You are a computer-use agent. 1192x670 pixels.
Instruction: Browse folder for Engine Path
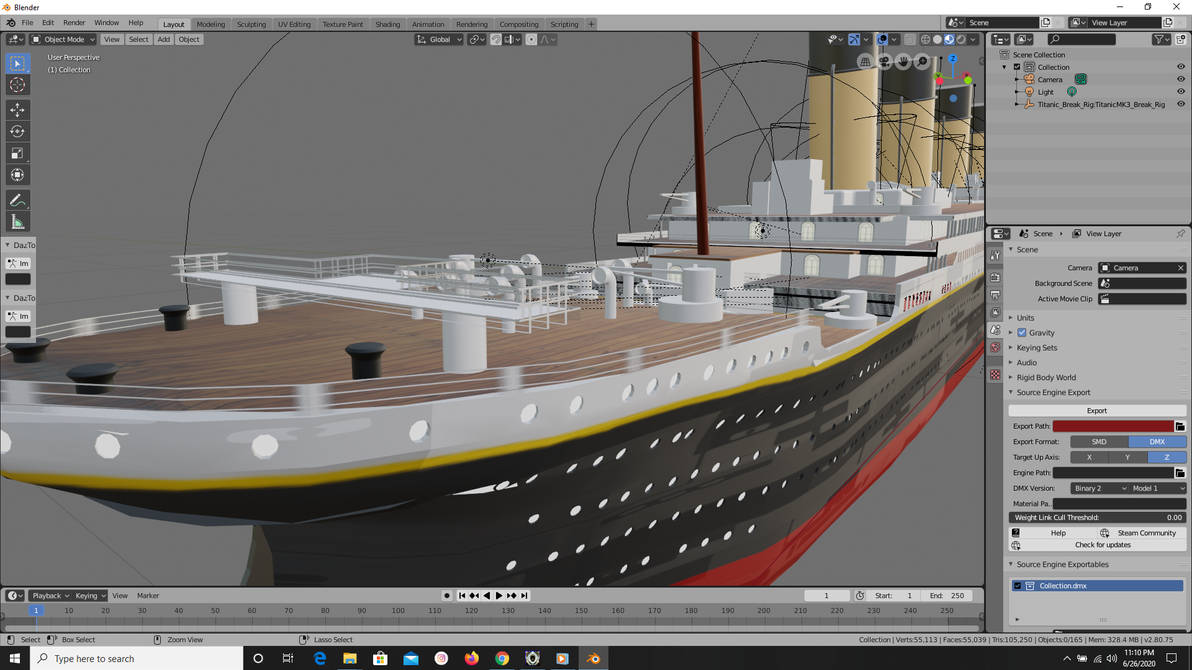click(x=1180, y=473)
